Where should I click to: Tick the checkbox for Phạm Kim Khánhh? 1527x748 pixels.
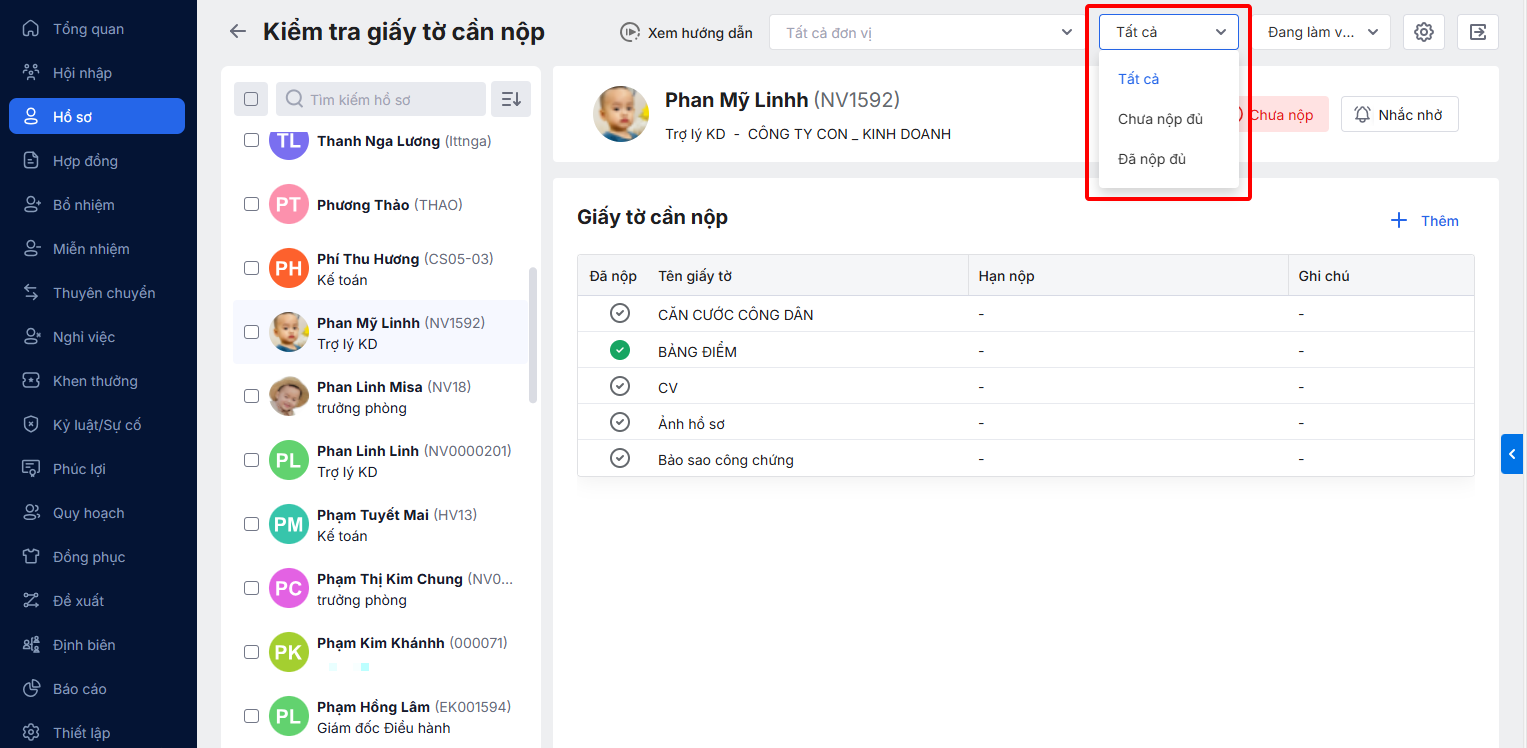[252, 652]
